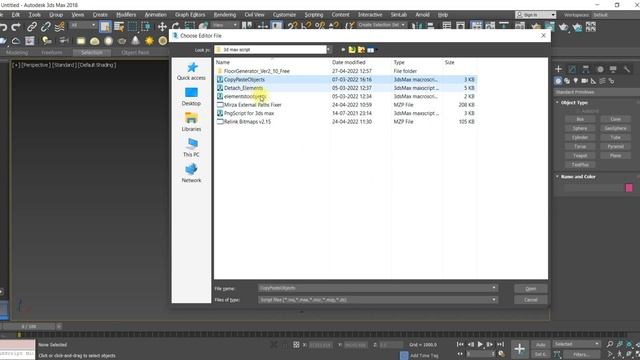Open the View Menu in file dialog
The width and height of the screenshot is (640, 360).
[x=371, y=50]
